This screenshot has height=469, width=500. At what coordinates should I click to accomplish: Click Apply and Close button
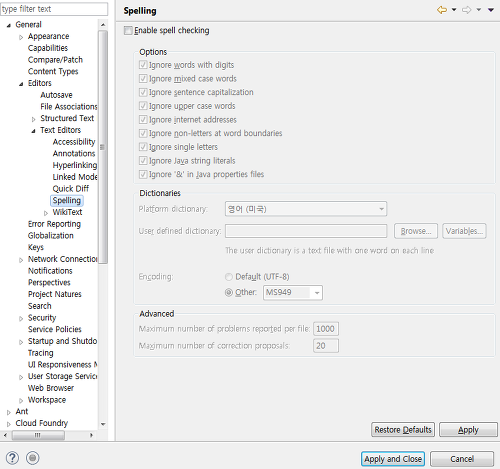393,459
